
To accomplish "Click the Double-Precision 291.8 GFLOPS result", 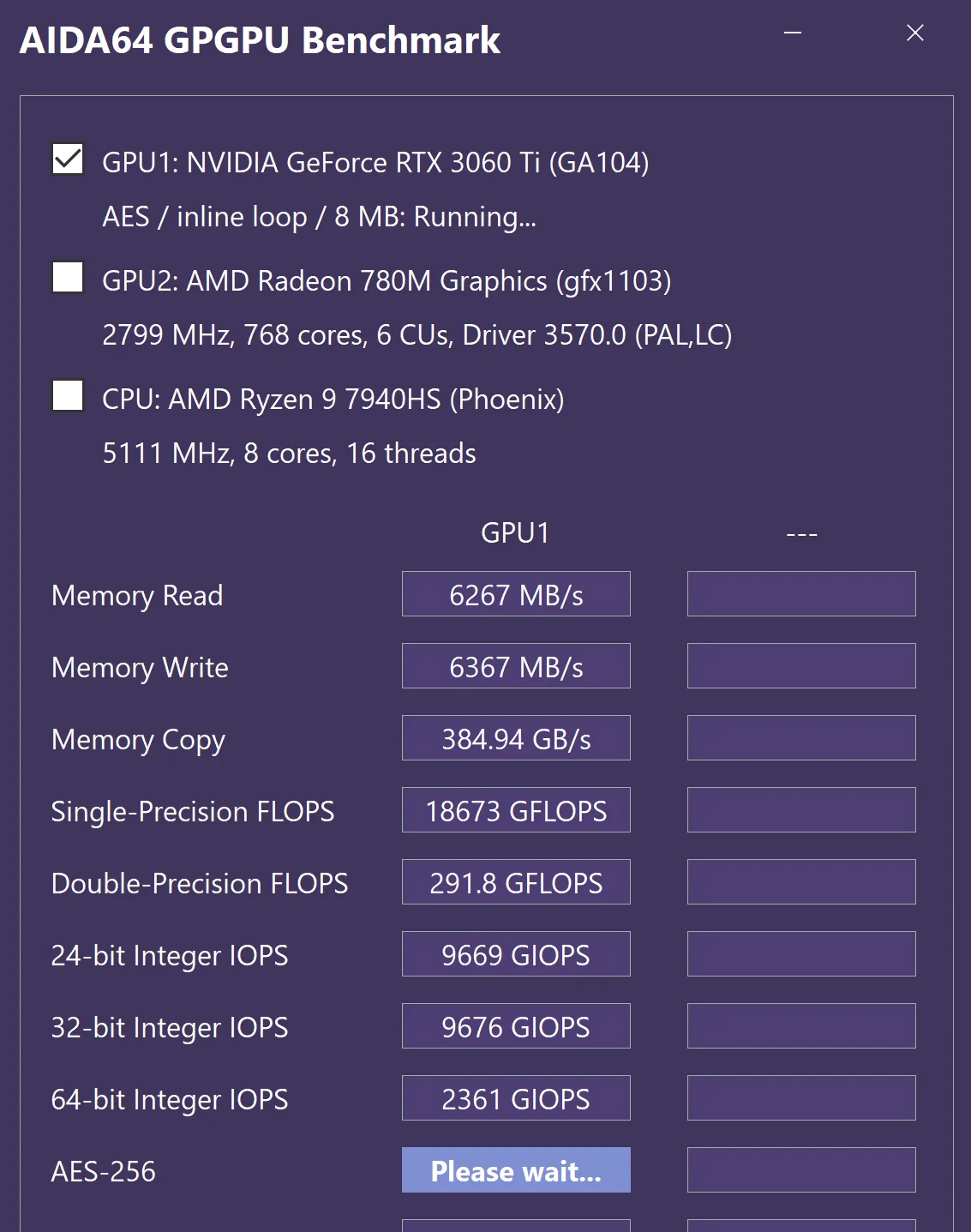I will pos(516,882).
